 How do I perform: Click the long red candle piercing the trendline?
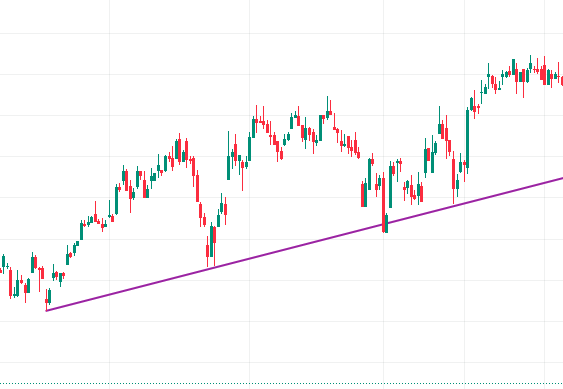click(x=383, y=204)
